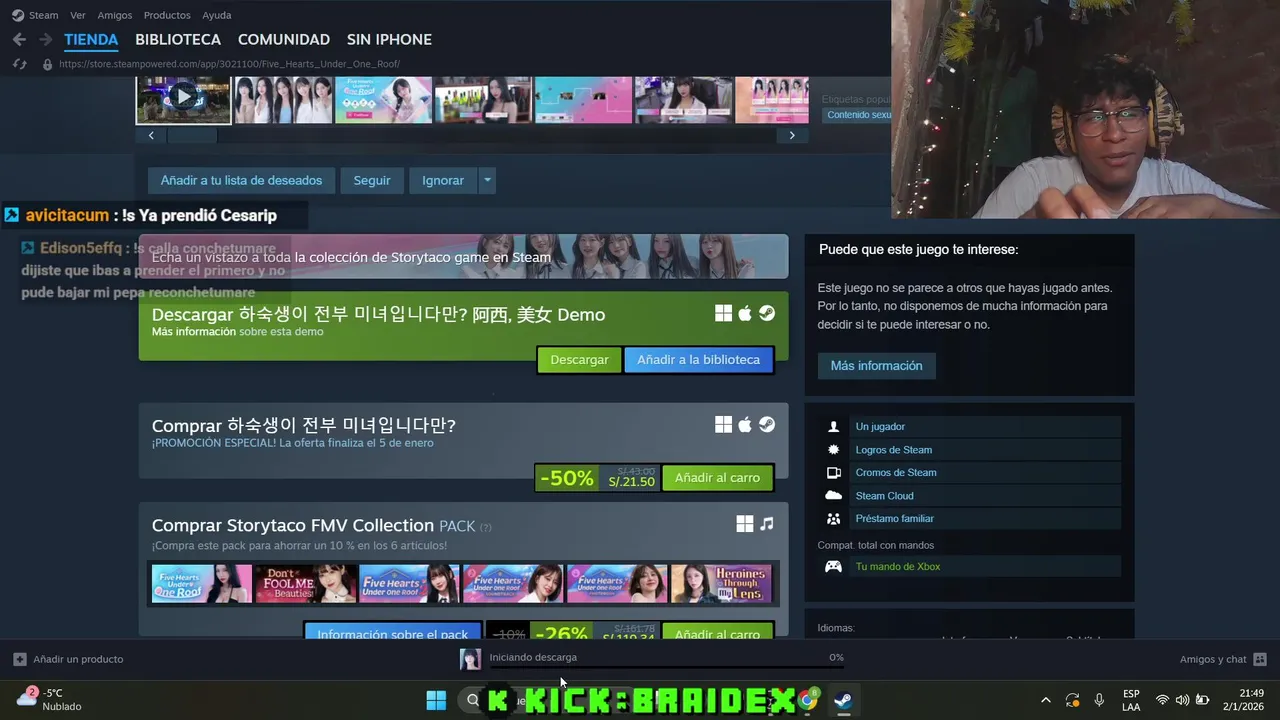Click Añadir a la biblioteca button

(698, 360)
